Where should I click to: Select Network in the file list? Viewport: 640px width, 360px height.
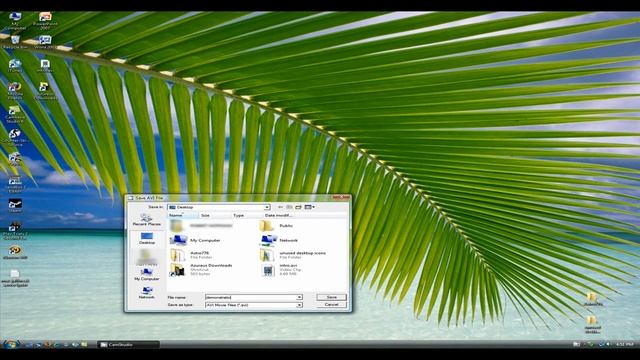[279, 240]
